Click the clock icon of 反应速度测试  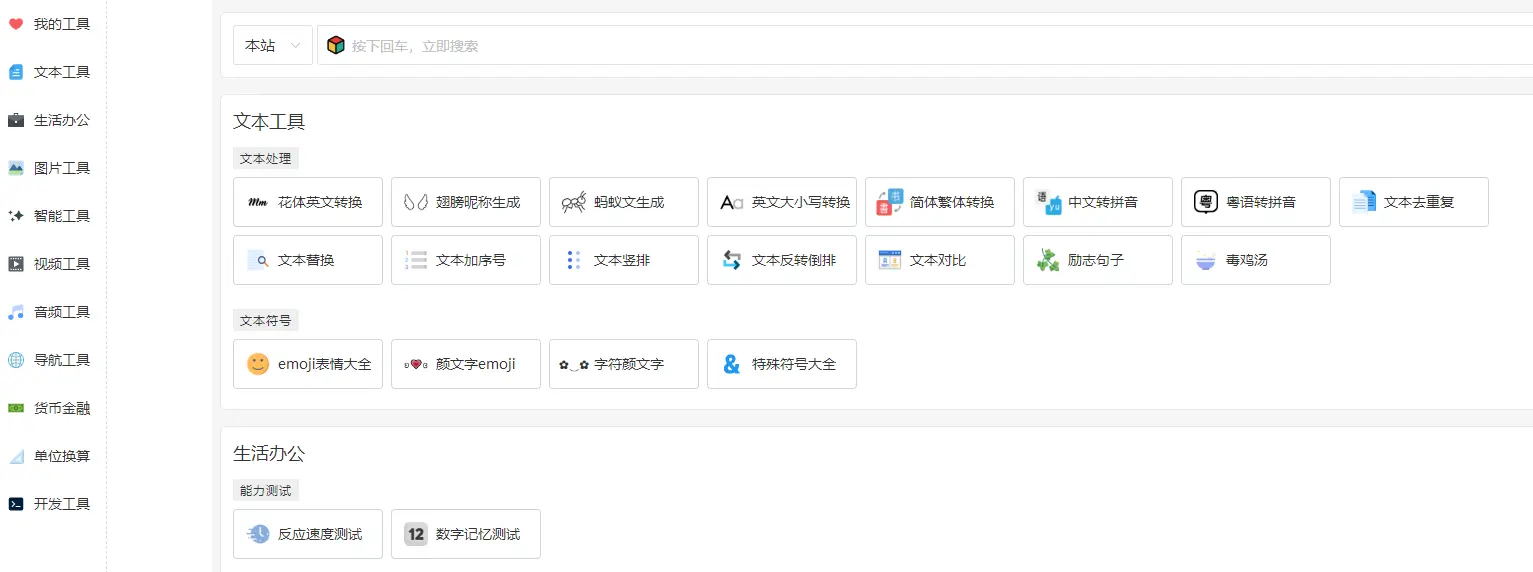point(258,534)
